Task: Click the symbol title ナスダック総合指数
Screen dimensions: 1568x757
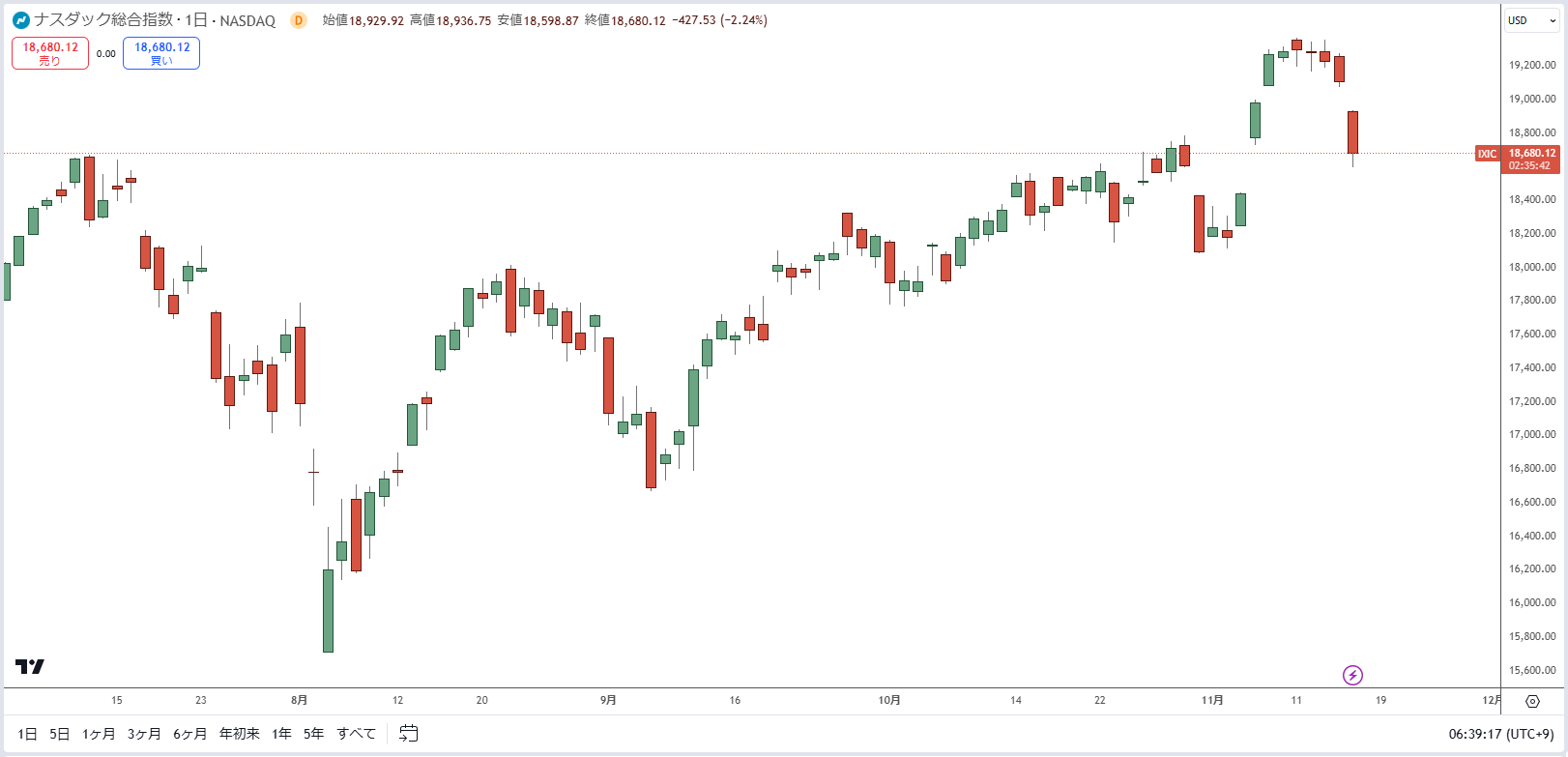Action: point(103,20)
